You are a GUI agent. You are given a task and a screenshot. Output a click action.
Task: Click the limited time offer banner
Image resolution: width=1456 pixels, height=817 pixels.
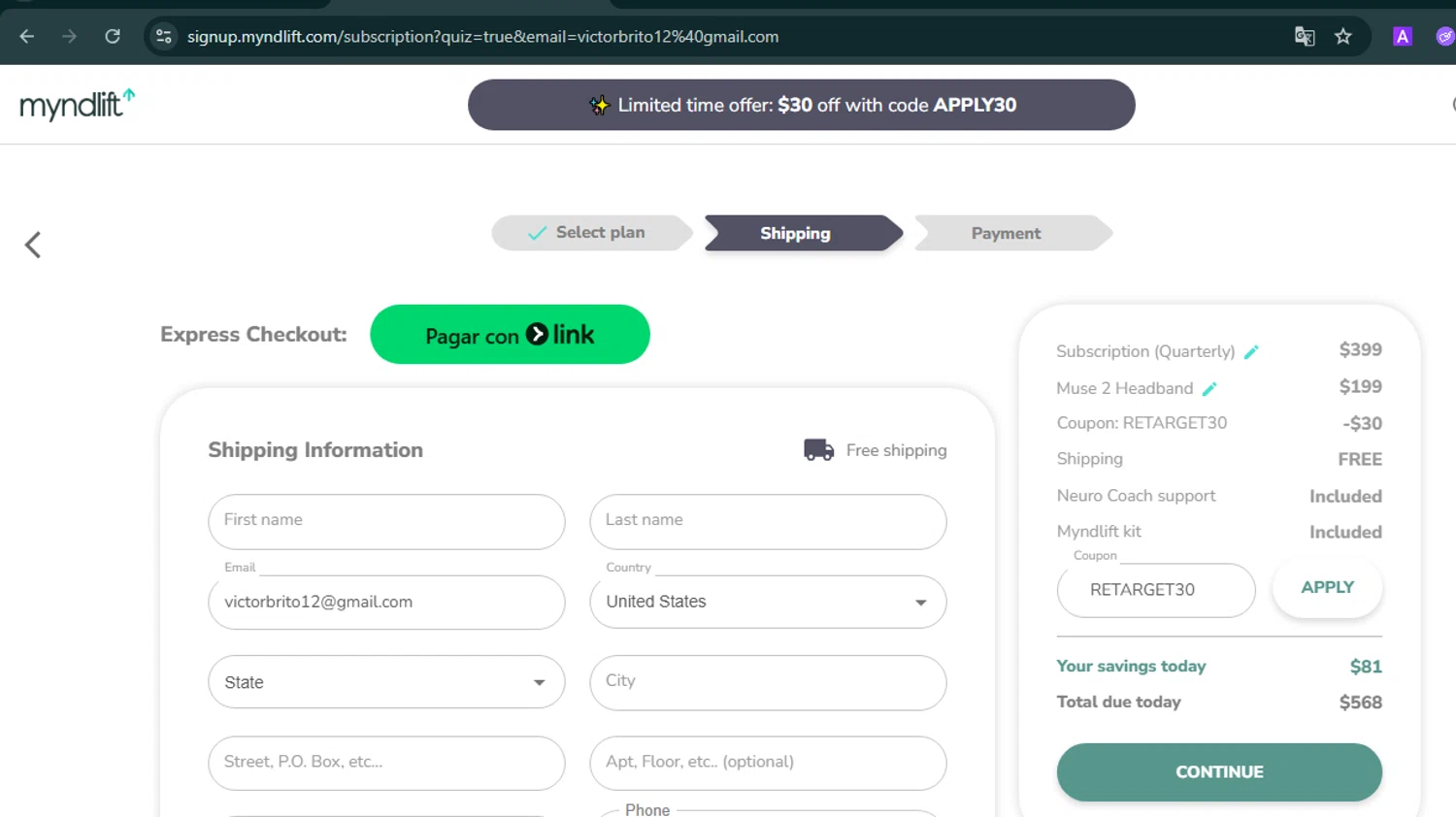click(x=802, y=105)
